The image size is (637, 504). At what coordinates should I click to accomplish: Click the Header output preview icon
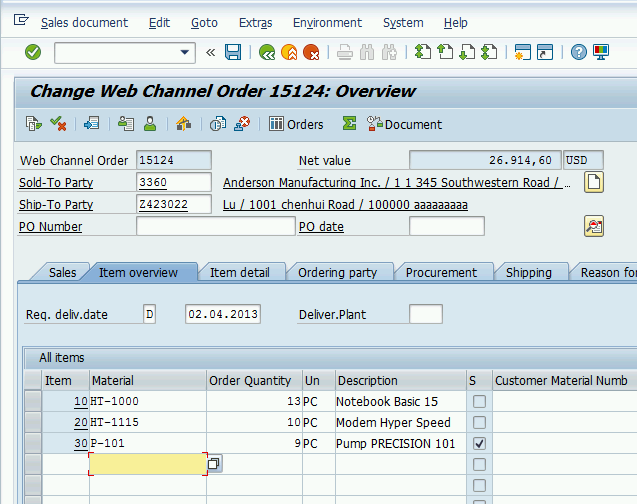click(x=126, y=123)
